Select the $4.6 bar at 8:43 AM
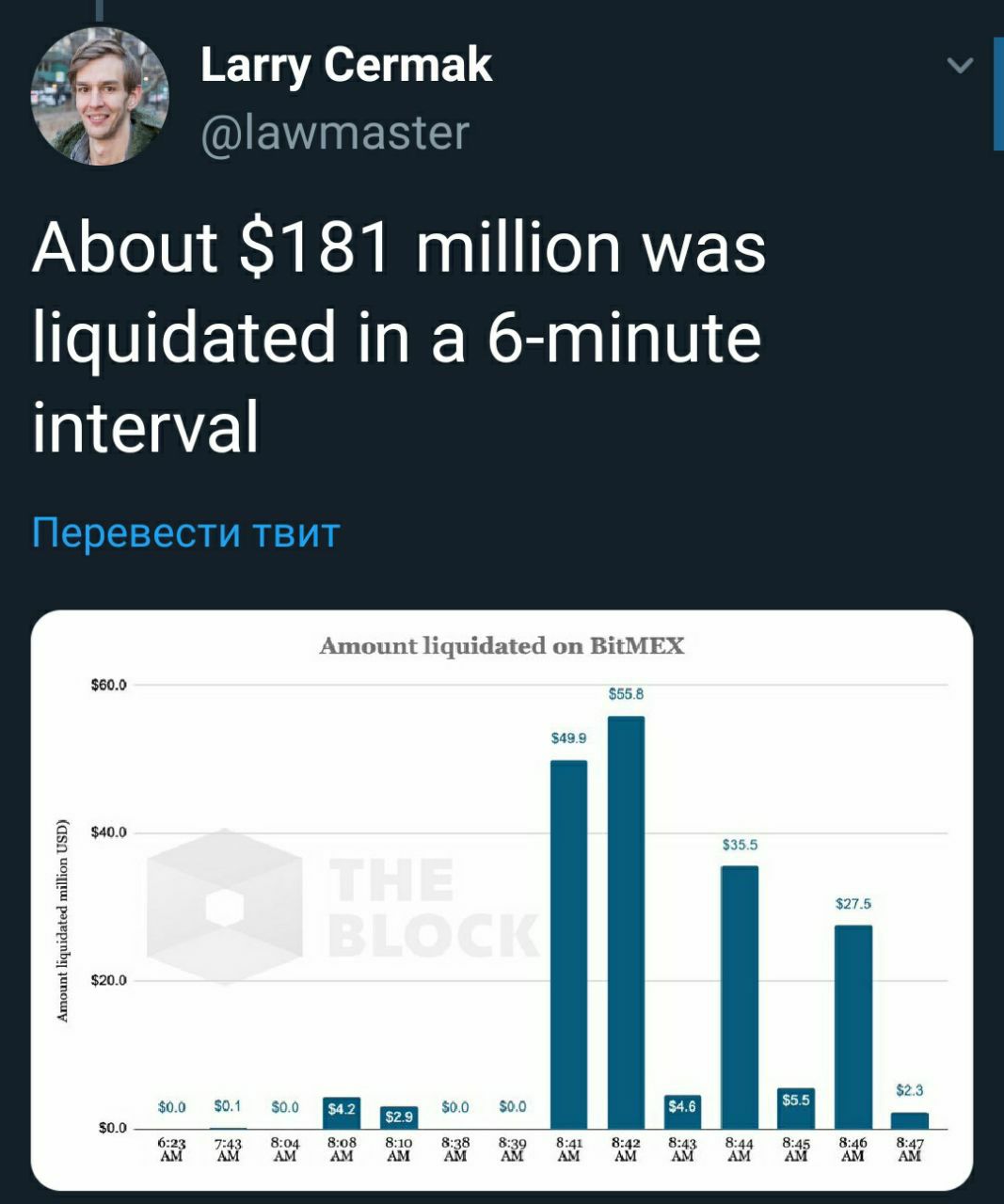Image resolution: width=1004 pixels, height=1204 pixels. pos(682,1111)
